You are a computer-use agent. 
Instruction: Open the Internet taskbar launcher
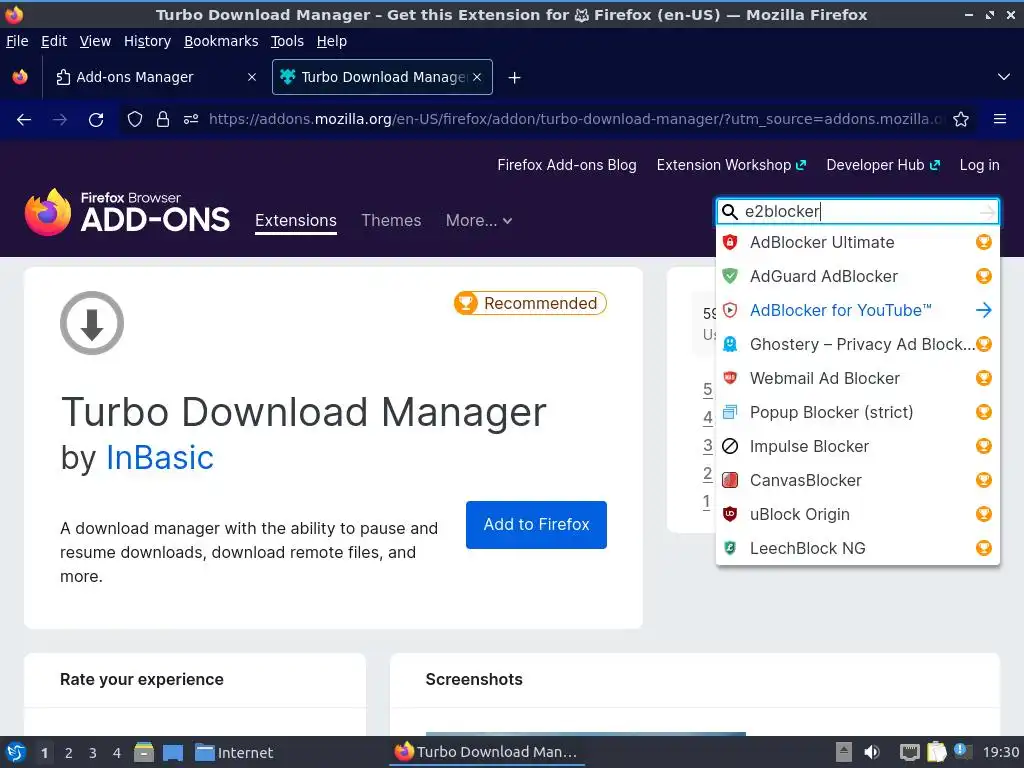click(x=234, y=752)
